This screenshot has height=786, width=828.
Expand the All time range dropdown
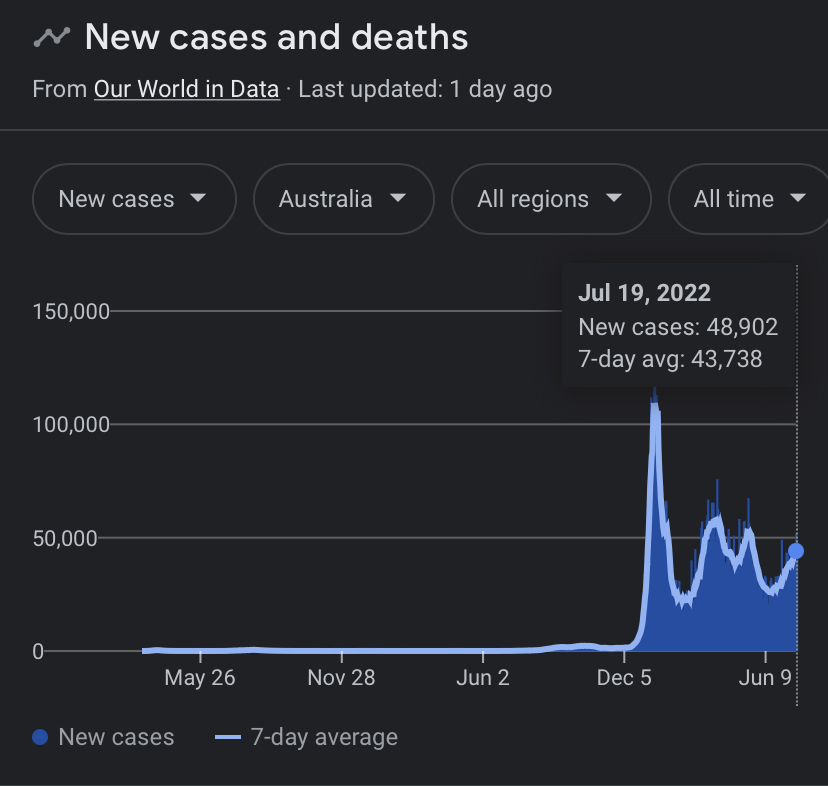748,199
